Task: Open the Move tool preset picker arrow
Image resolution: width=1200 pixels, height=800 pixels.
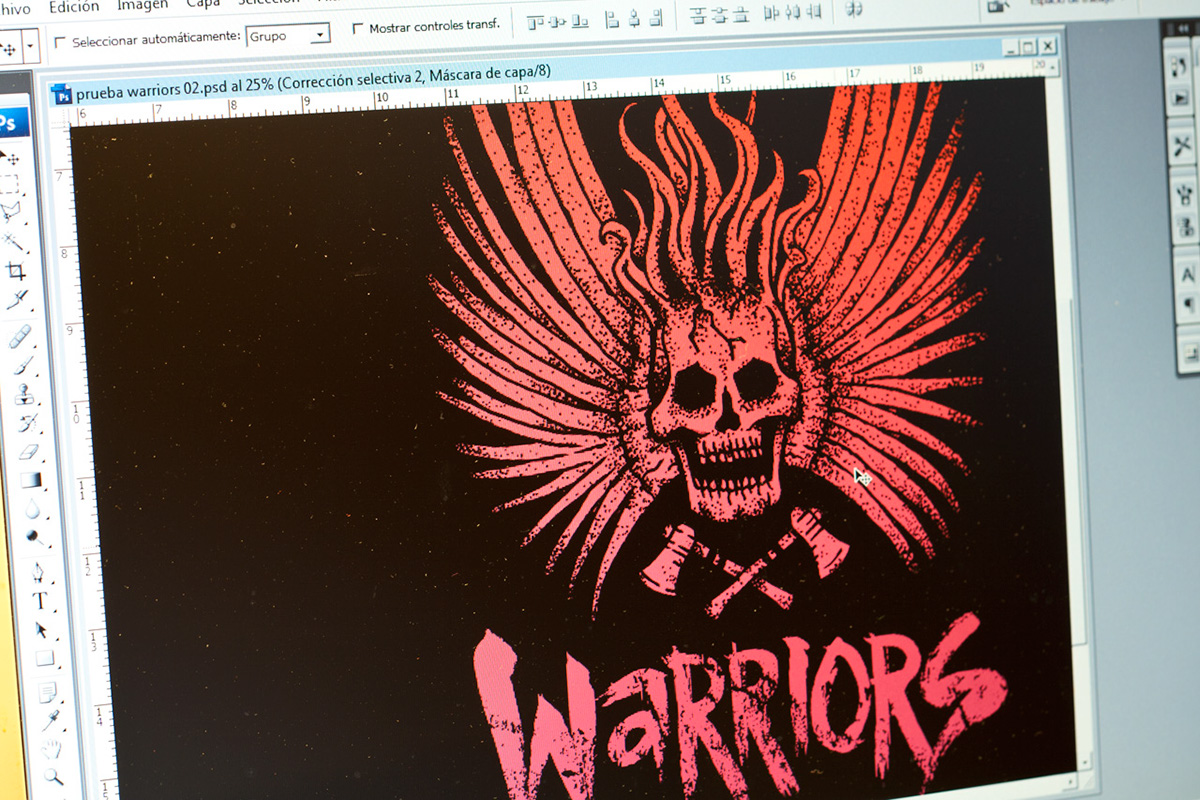Action: click(x=32, y=46)
